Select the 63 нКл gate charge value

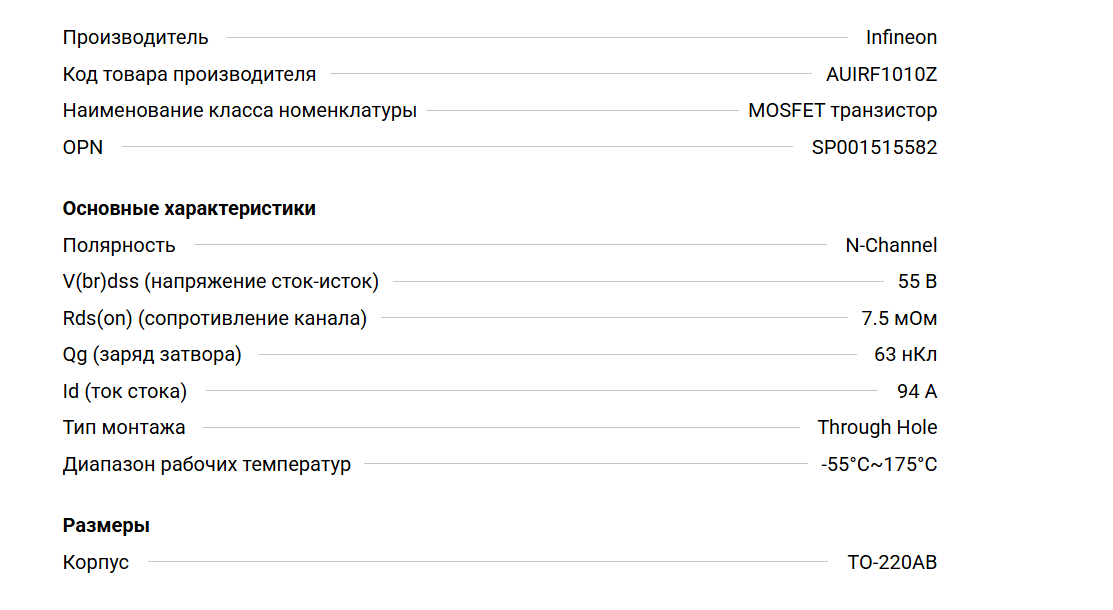pos(905,355)
